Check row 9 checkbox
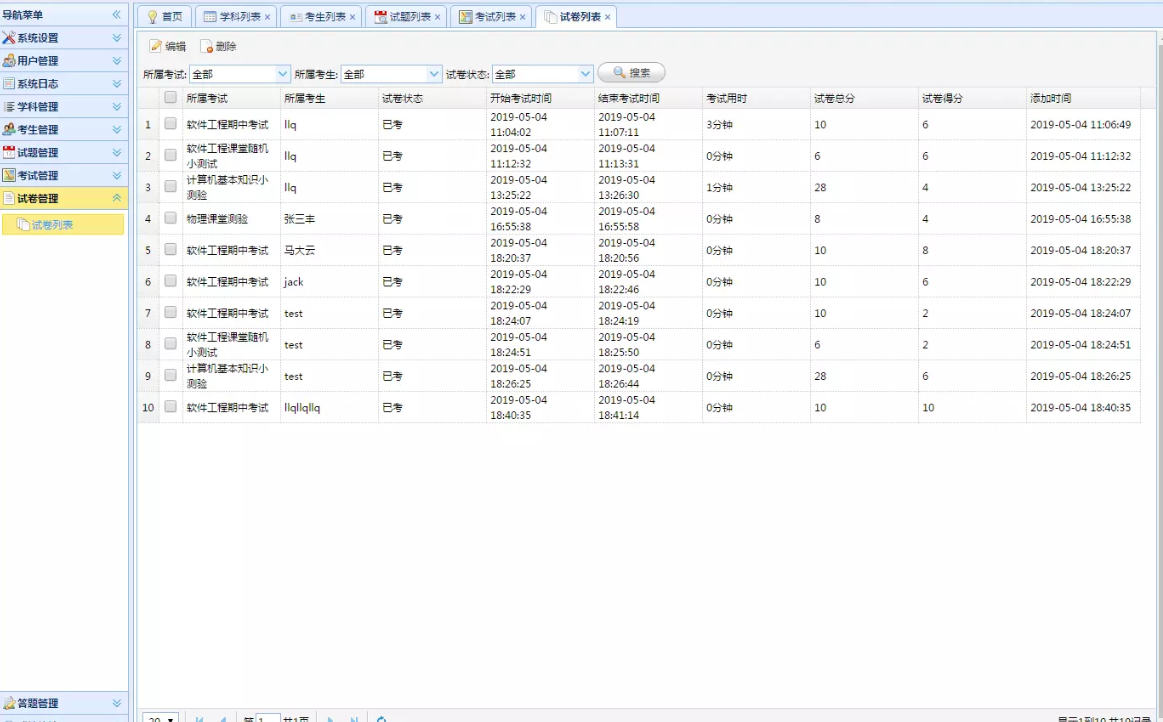Image resolution: width=1163 pixels, height=722 pixels. (x=171, y=375)
